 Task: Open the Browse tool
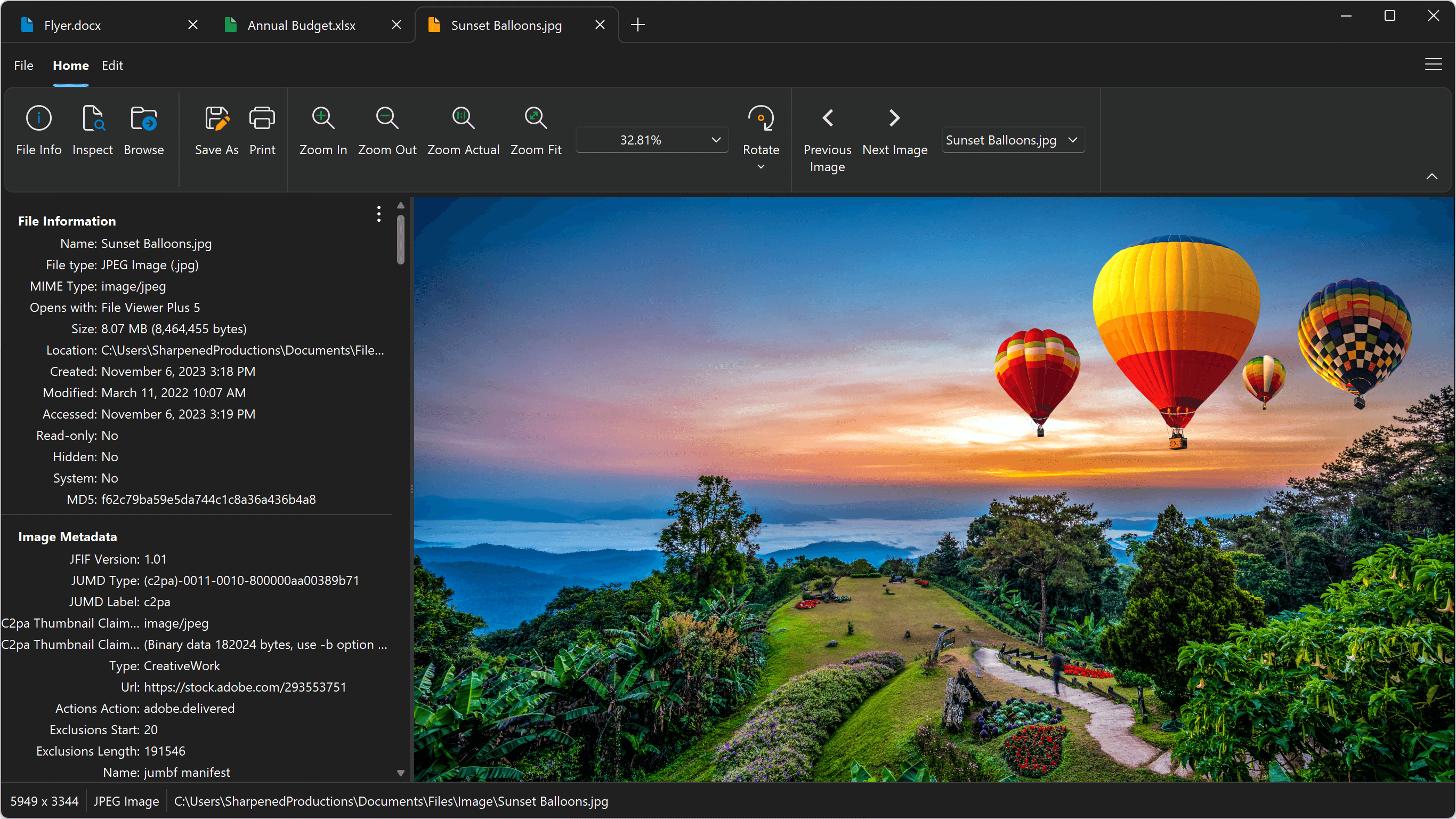point(143,129)
